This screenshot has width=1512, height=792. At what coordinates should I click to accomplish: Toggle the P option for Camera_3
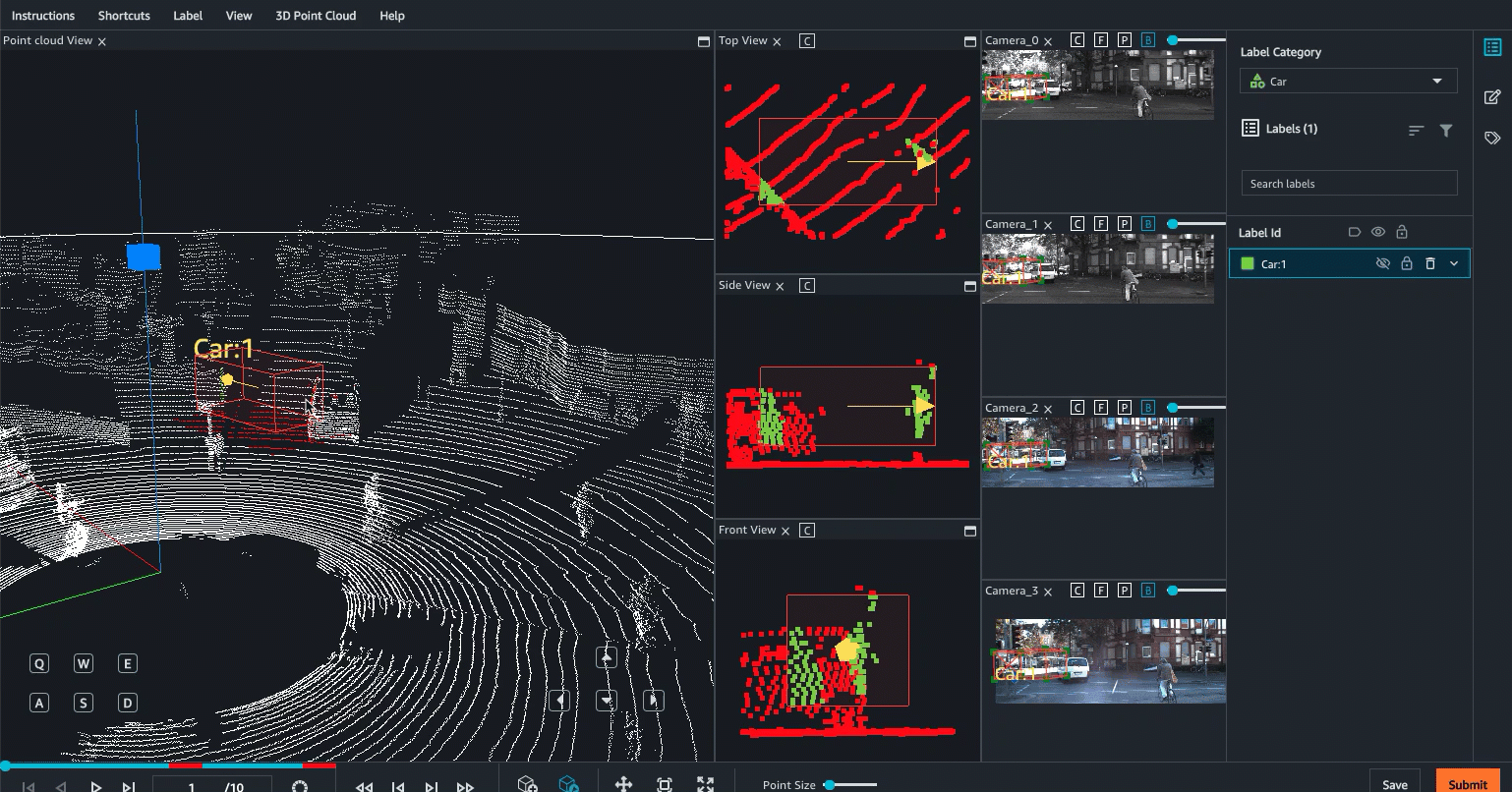pyautogui.click(x=1125, y=591)
